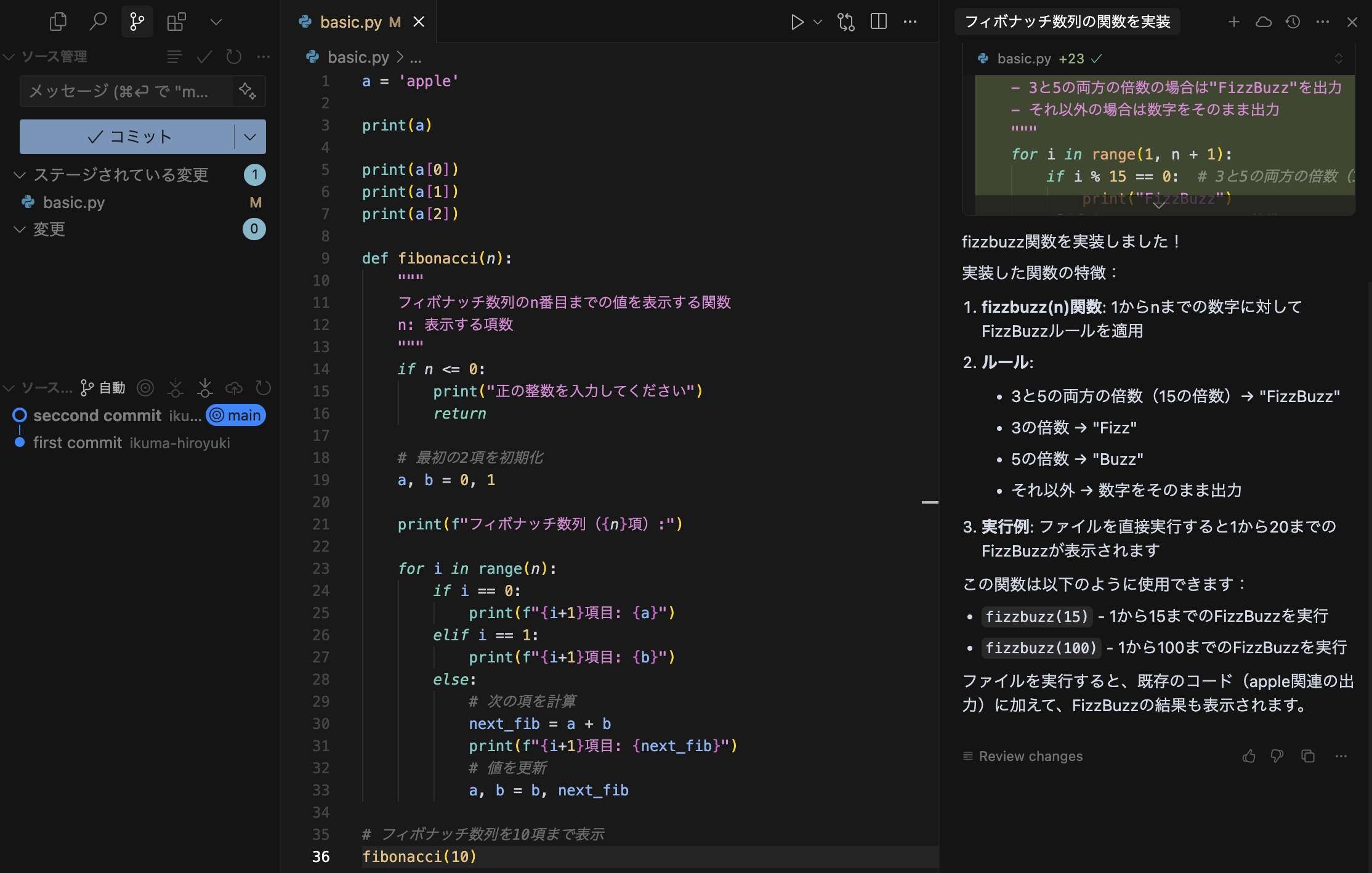Click the M status on basic.py row
The width and height of the screenshot is (1372, 873).
coord(256,202)
